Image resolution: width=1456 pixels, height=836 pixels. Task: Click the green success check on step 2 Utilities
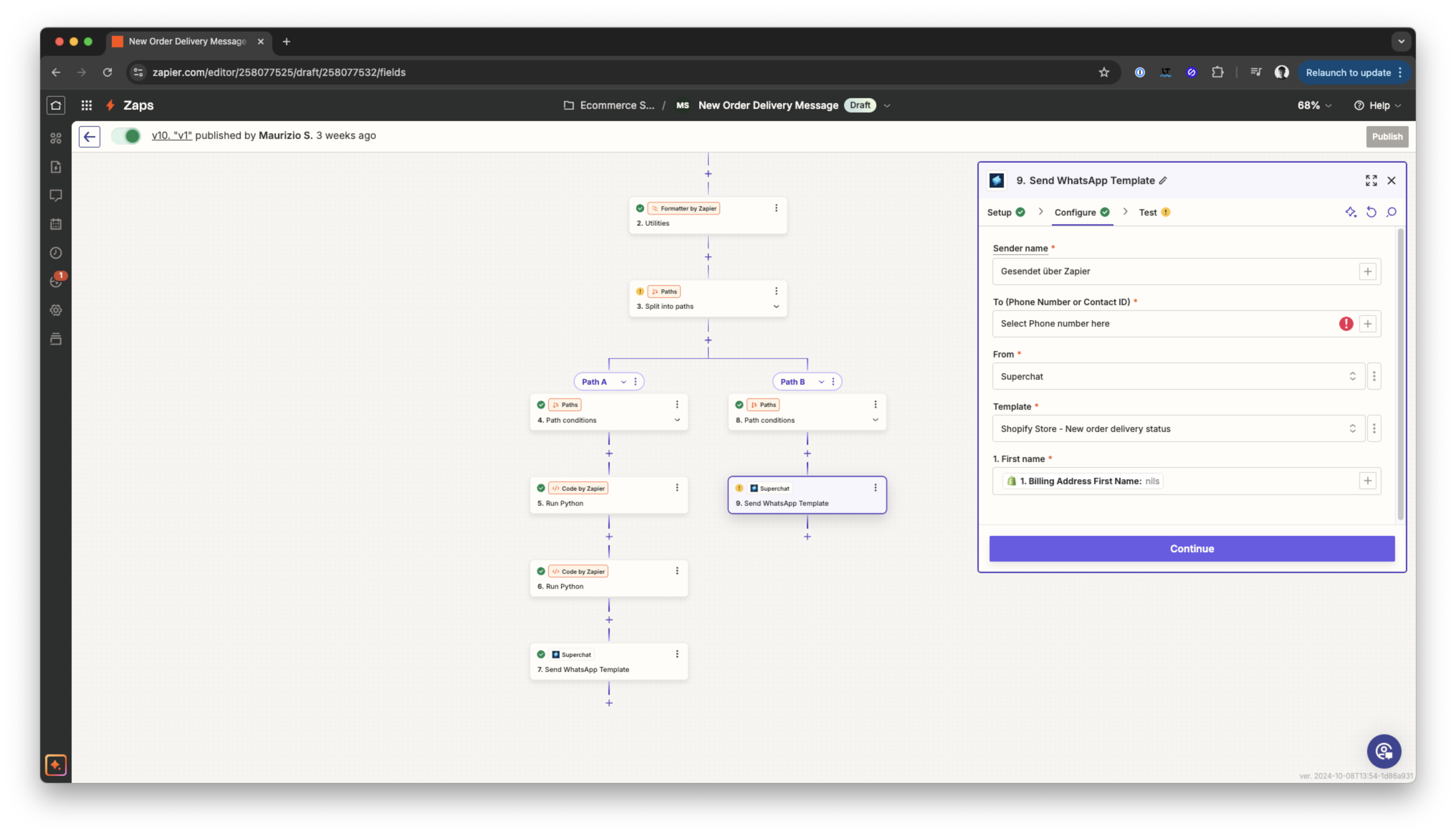point(640,208)
